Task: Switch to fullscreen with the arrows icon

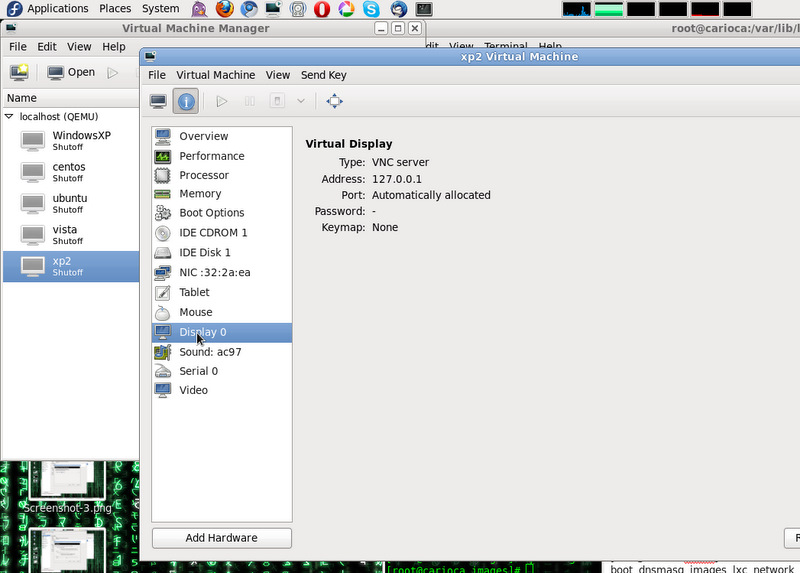Action: (x=335, y=101)
